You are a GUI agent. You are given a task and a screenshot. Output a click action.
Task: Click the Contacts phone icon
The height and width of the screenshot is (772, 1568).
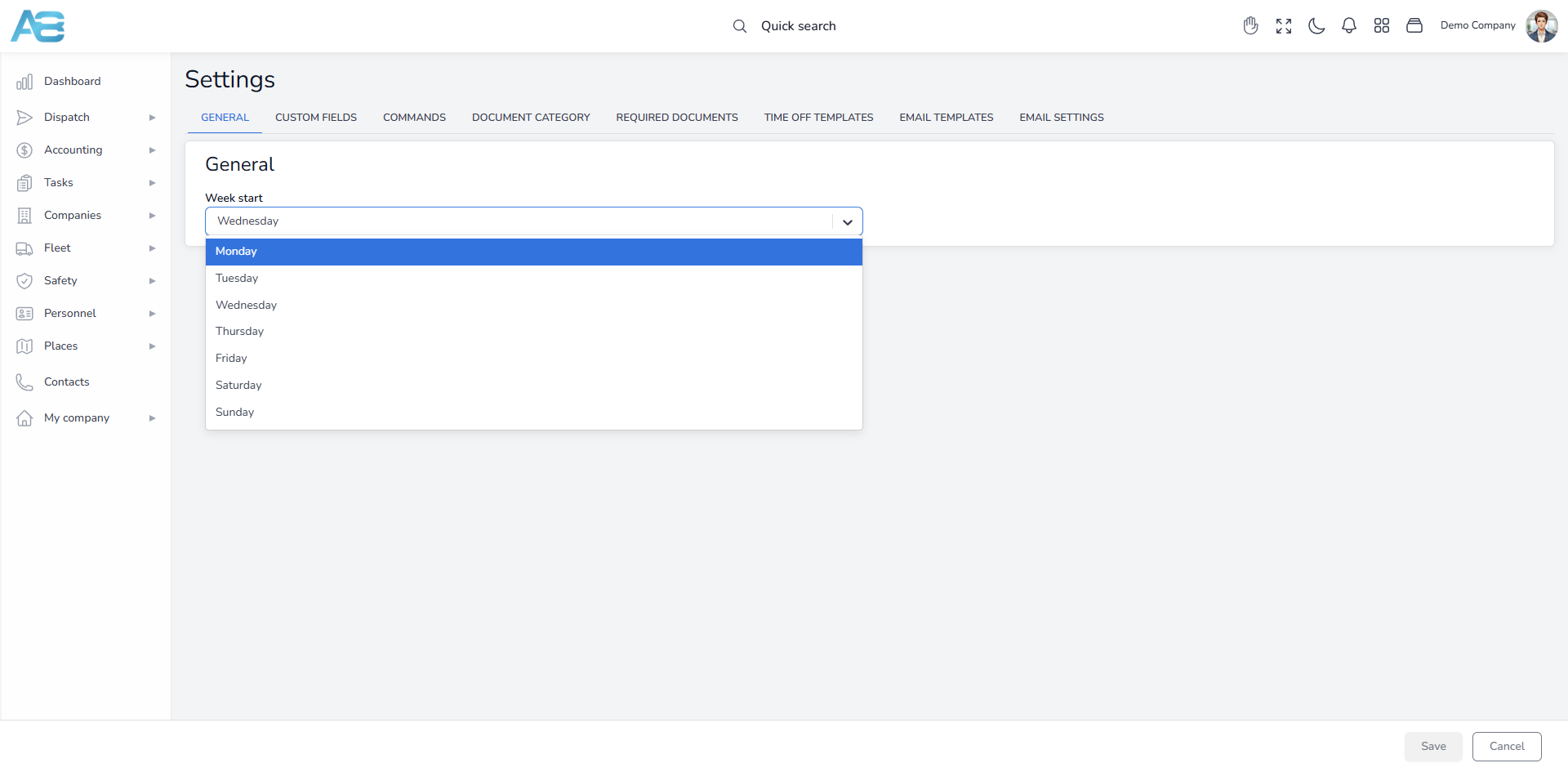[24, 382]
